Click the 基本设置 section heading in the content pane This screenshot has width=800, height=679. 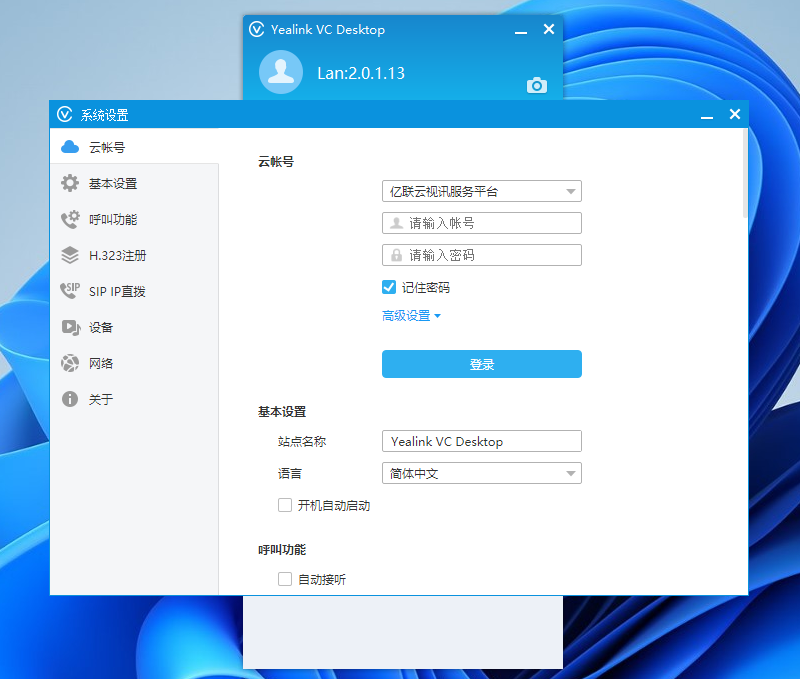tap(282, 412)
